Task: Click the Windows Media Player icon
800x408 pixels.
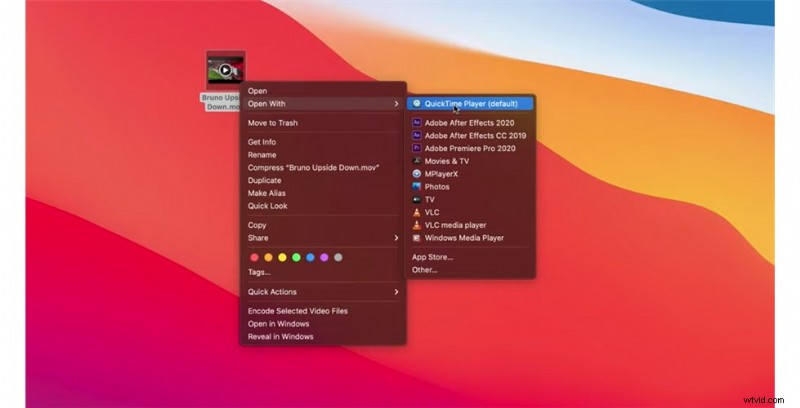Action: click(417, 238)
